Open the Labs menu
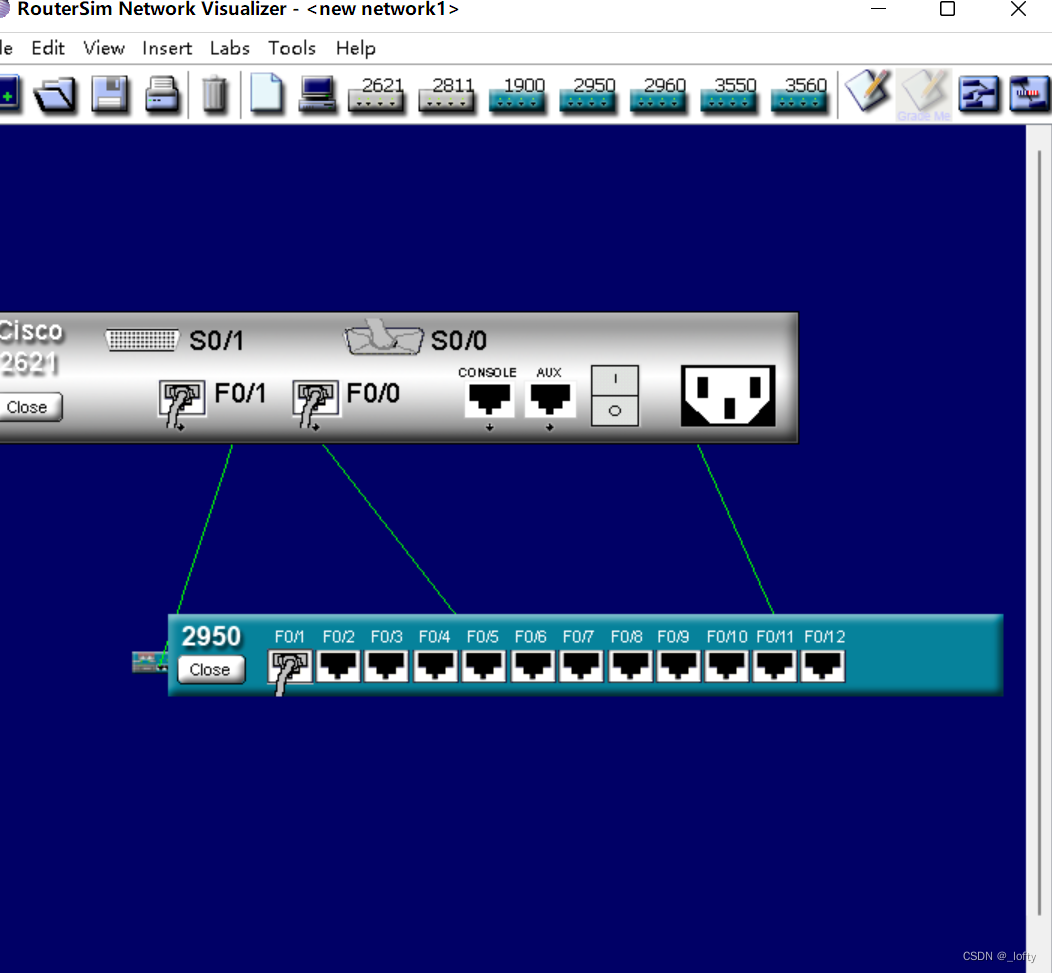This screenshot has width=1052, height=973. coord(229,48)
